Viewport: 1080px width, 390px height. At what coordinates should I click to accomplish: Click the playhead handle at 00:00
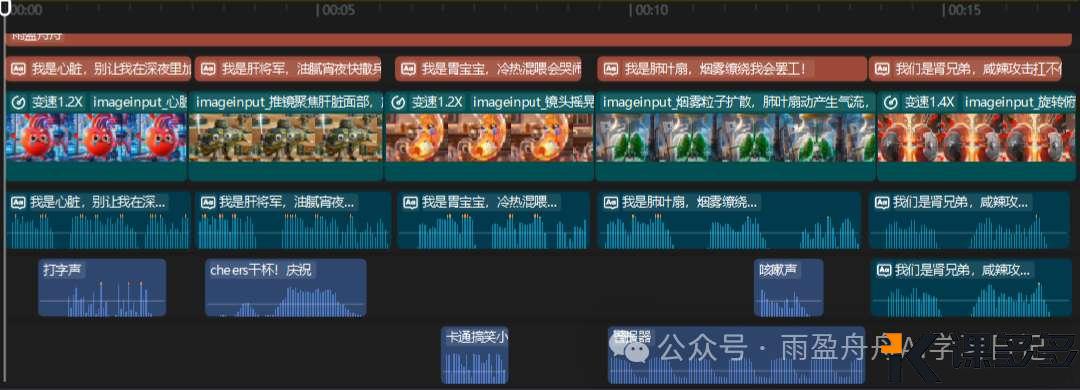point(6,8)
